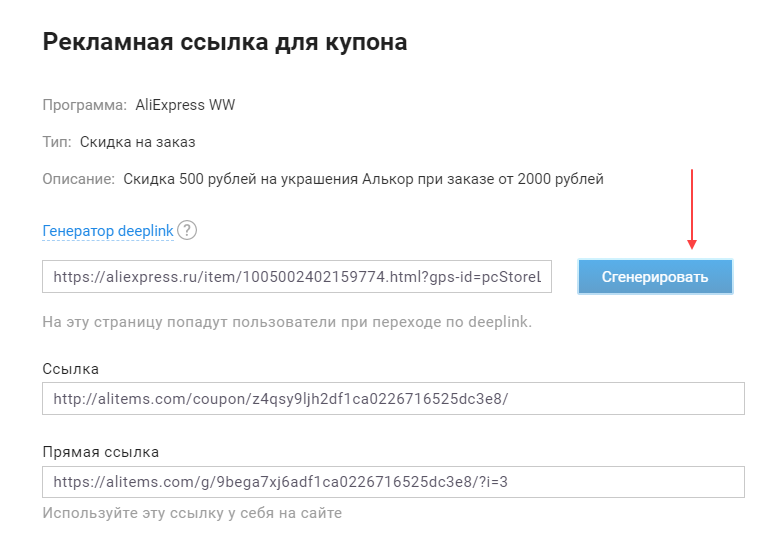The image size is (784, 554).
Task: Click the Тип: label
Action: 57,142
